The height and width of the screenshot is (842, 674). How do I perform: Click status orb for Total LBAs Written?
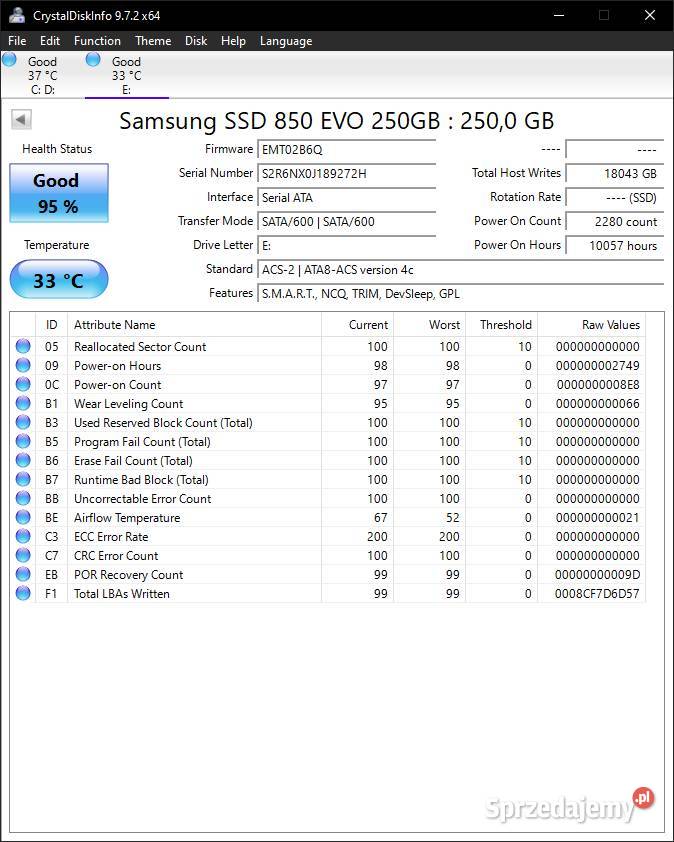(23, 593)
